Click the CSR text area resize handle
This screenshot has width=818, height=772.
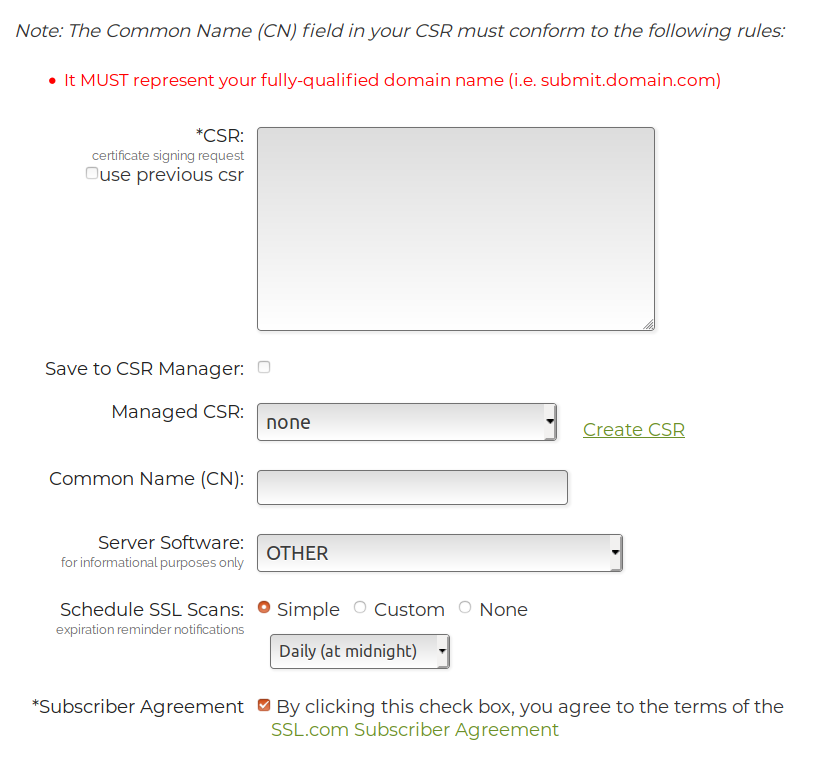(648, 323)
